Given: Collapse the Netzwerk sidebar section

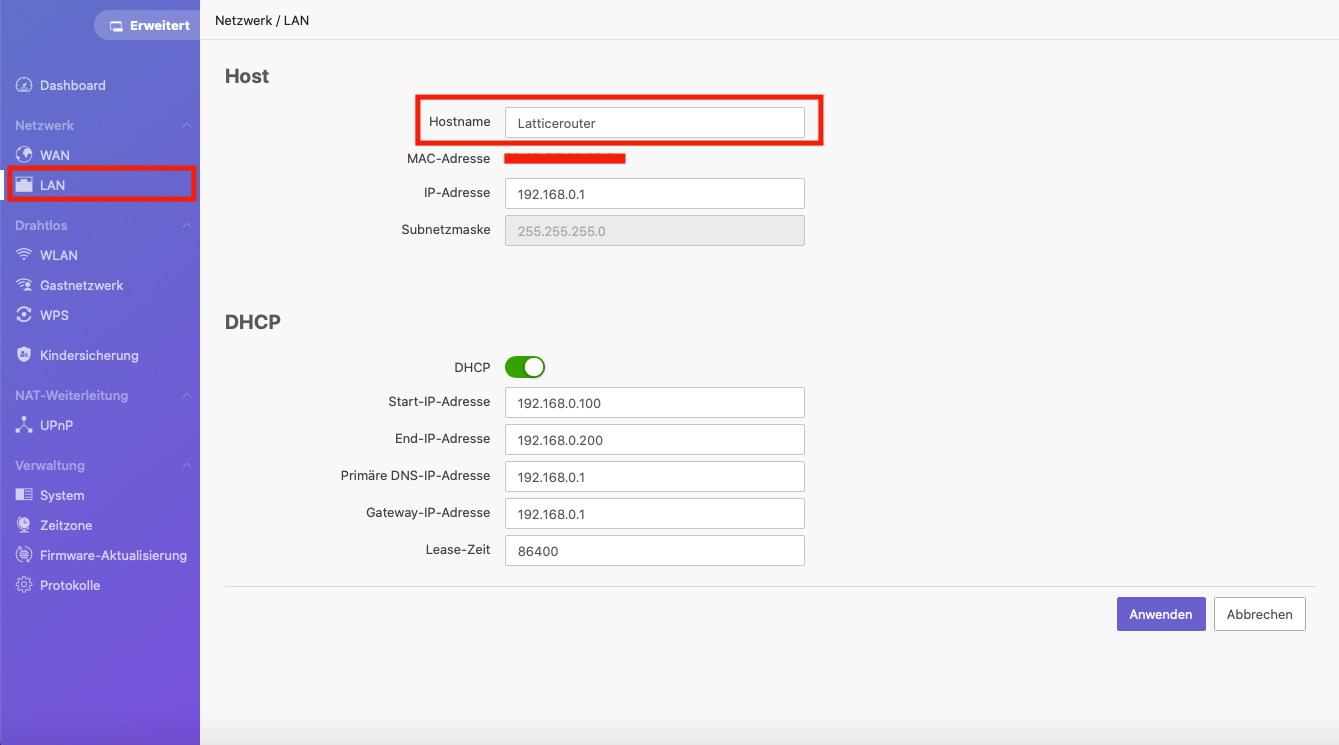Looking at the screenshot, I should click(186, 125).
